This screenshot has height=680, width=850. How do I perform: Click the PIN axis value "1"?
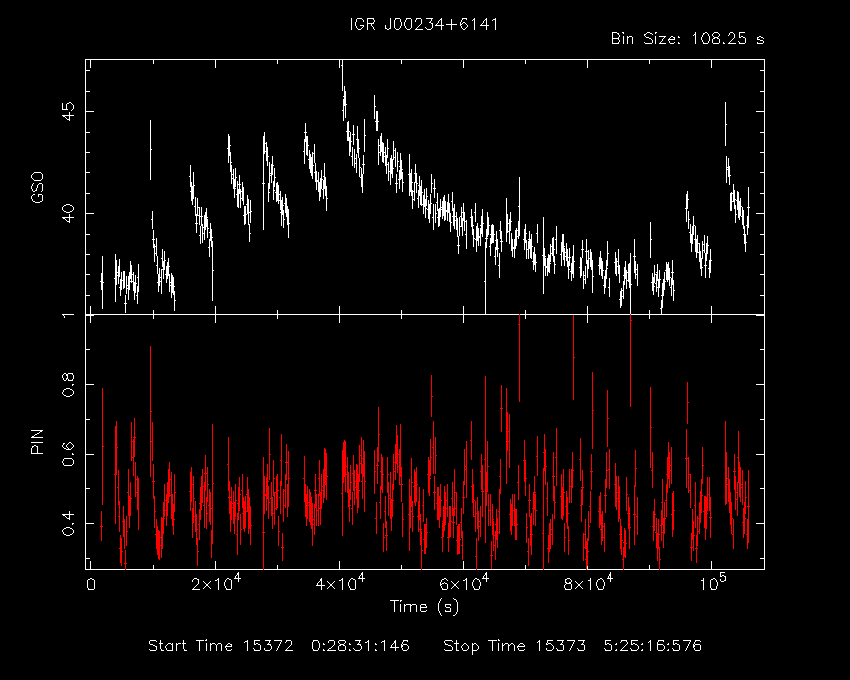[68, 315]
